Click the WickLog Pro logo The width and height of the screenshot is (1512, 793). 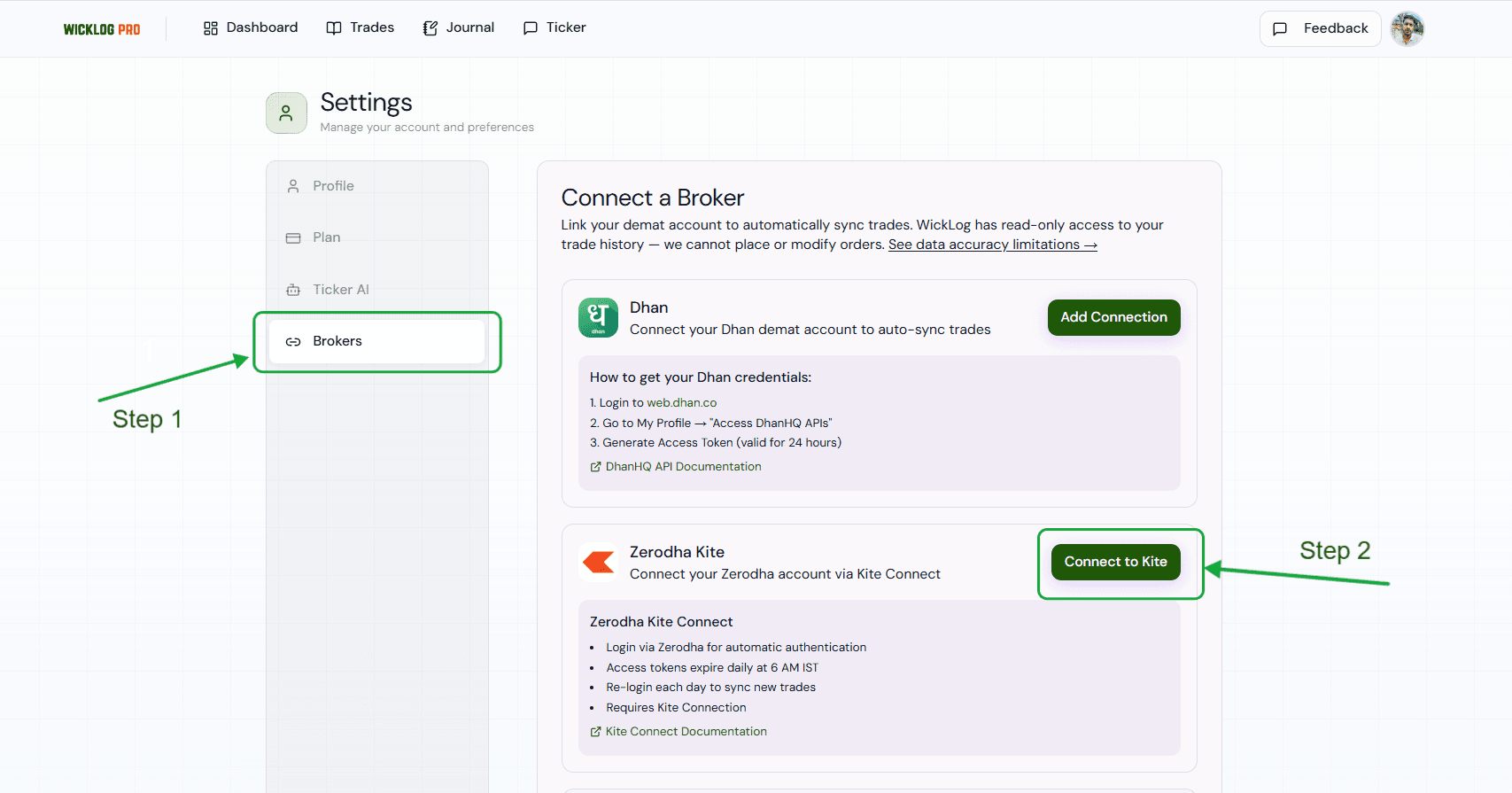[x=102, y=29]
